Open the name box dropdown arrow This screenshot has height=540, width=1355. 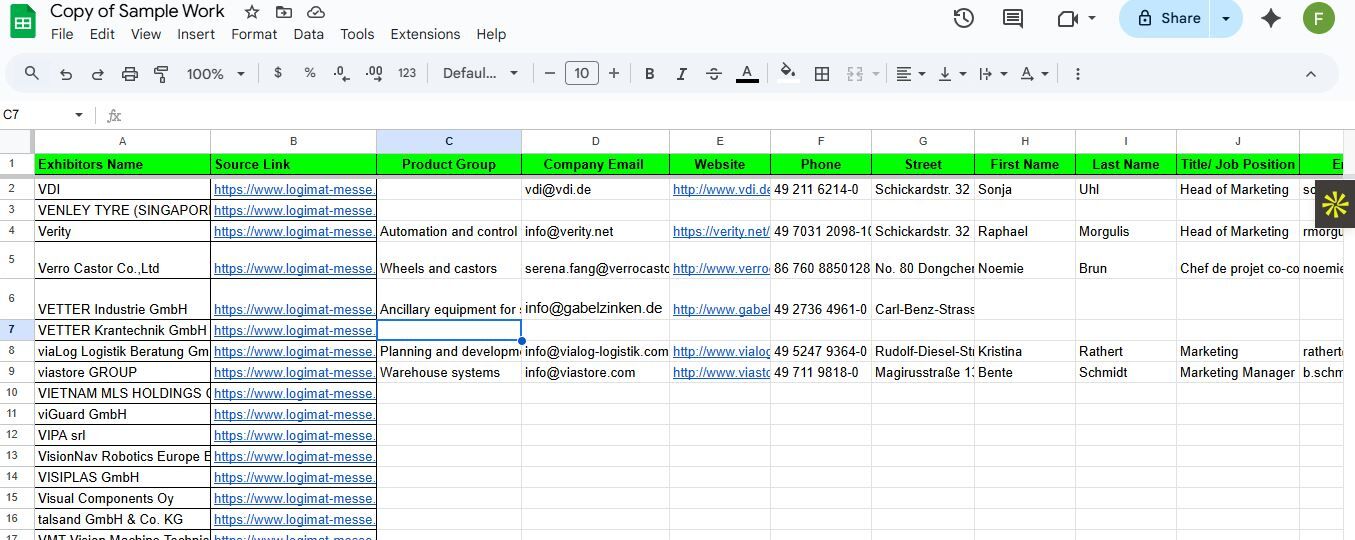[x=79, y=115]
